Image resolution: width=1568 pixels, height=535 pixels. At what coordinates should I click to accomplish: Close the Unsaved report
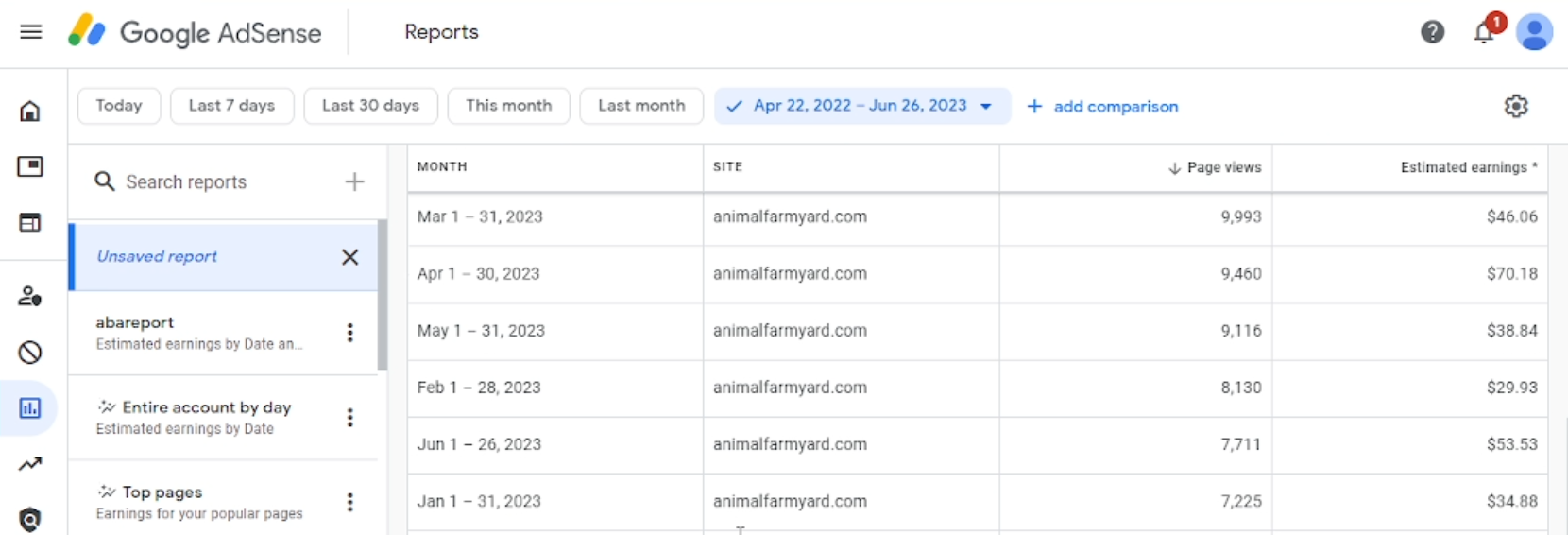coord(349,257)
